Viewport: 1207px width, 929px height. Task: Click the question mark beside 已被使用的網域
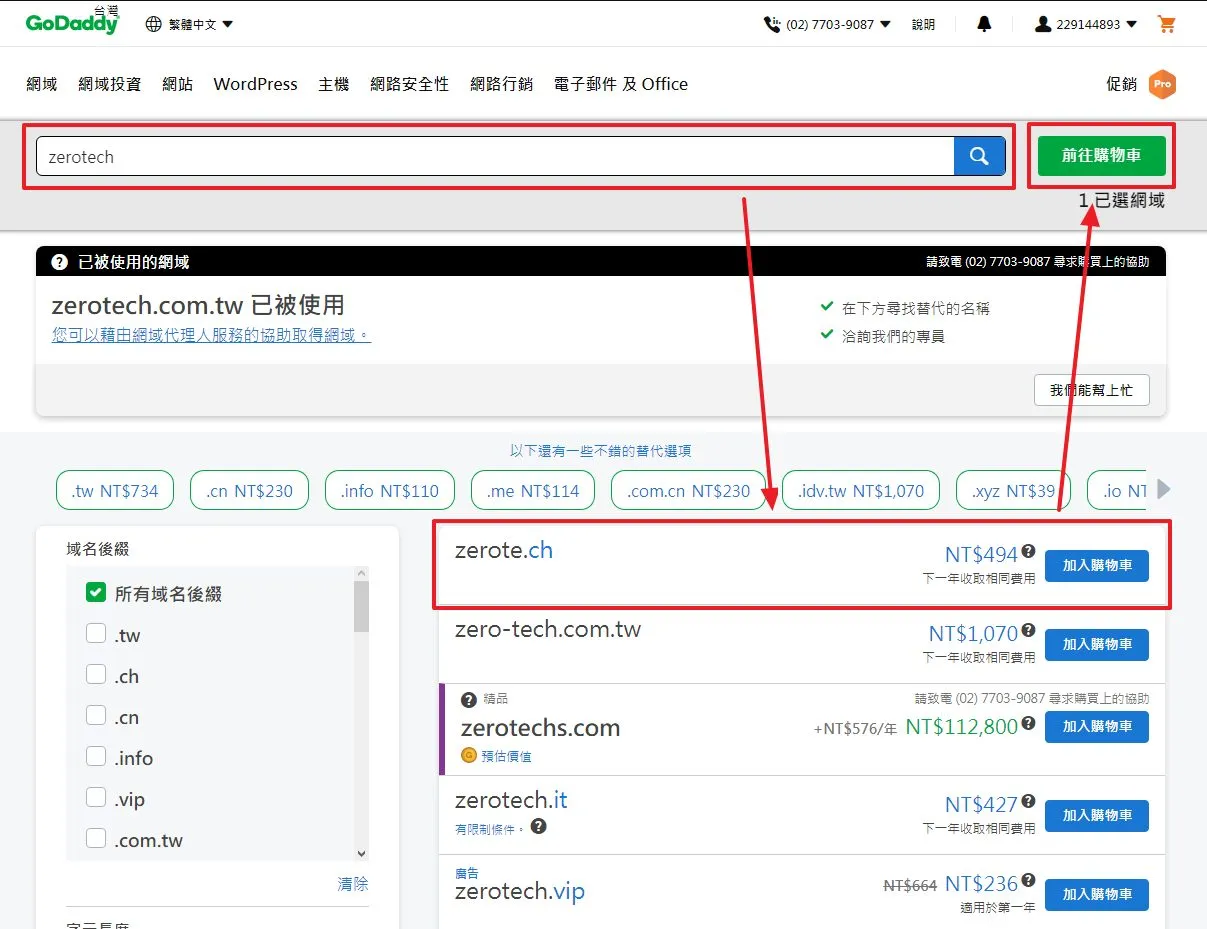(59, 262)
